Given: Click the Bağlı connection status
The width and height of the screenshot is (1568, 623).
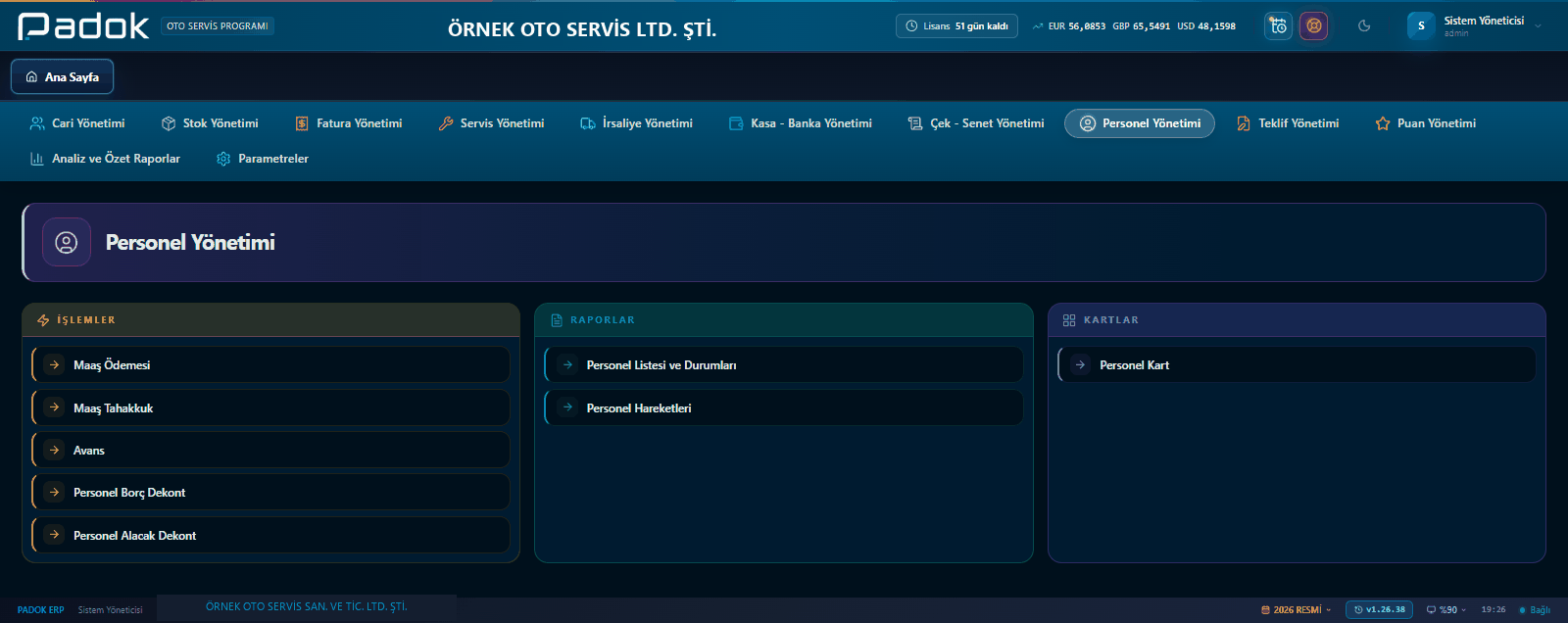Looking at the screenshot, I should pos(1535,609).
